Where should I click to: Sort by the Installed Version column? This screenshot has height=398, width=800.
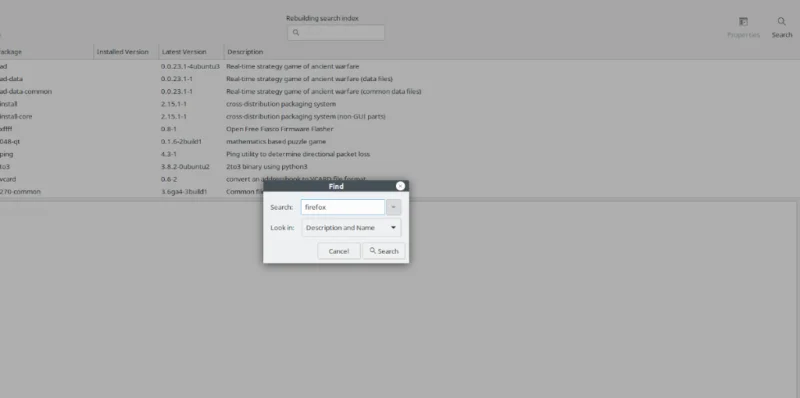click(x=126, y=52)
